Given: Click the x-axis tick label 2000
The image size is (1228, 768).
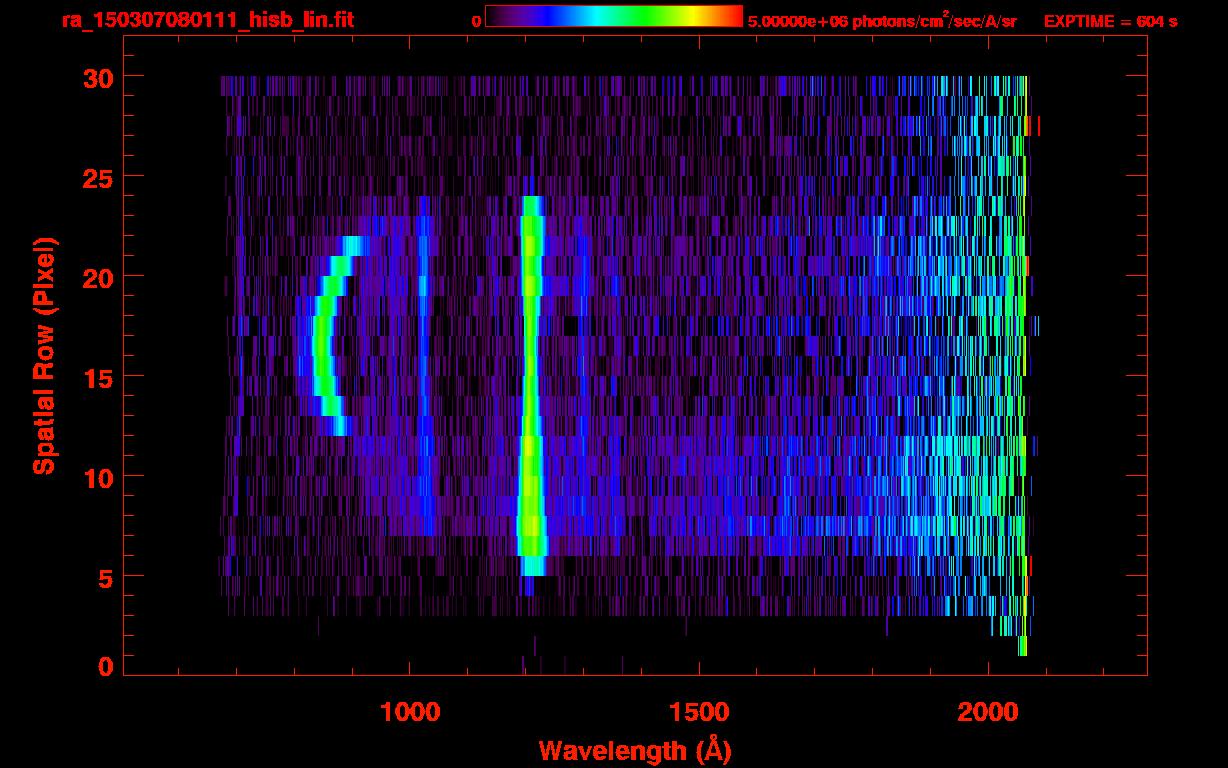Looking at the screenshot, I should (988, 712).
